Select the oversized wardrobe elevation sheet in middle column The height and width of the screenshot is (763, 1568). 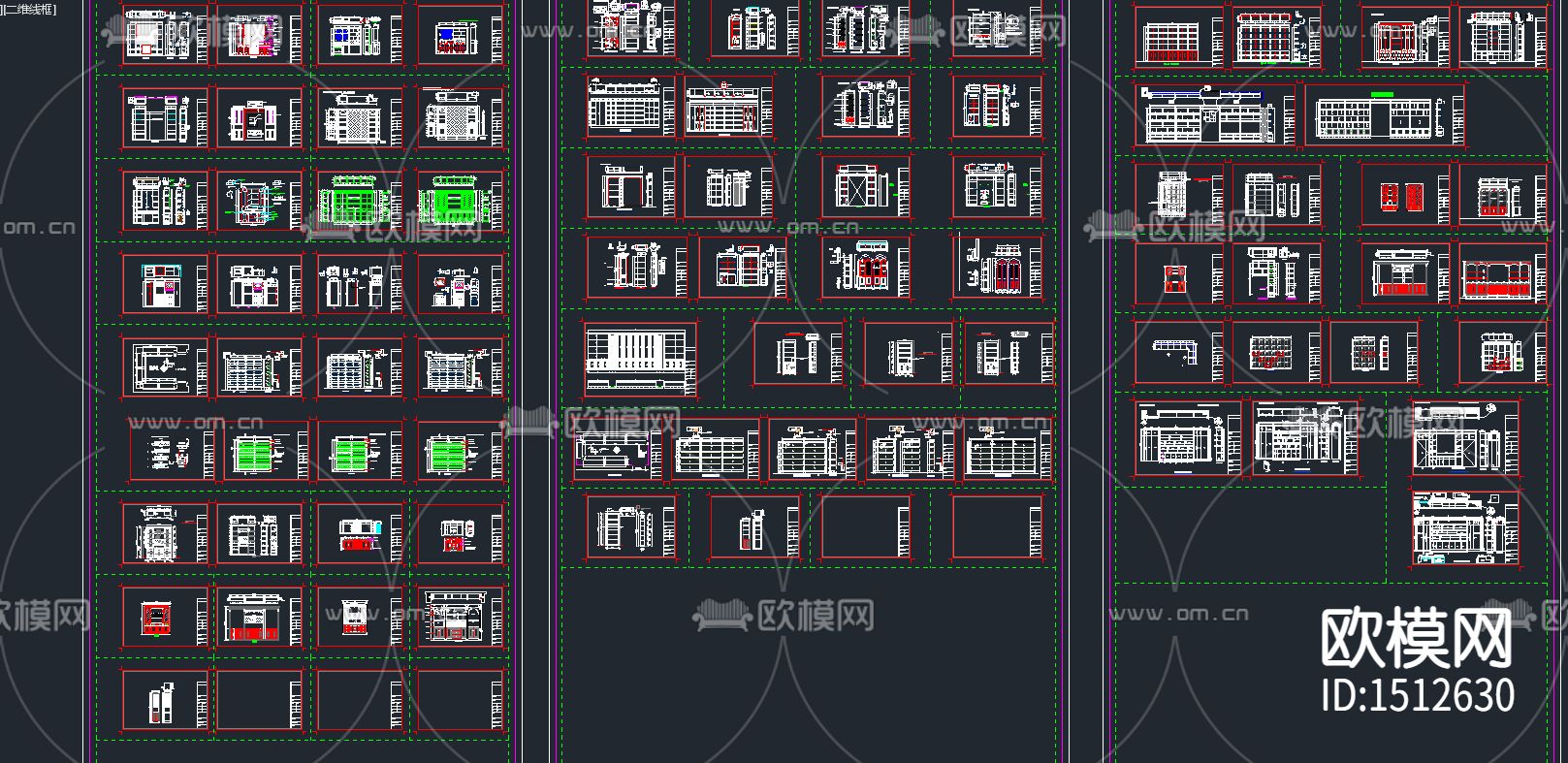click(641, 361)
